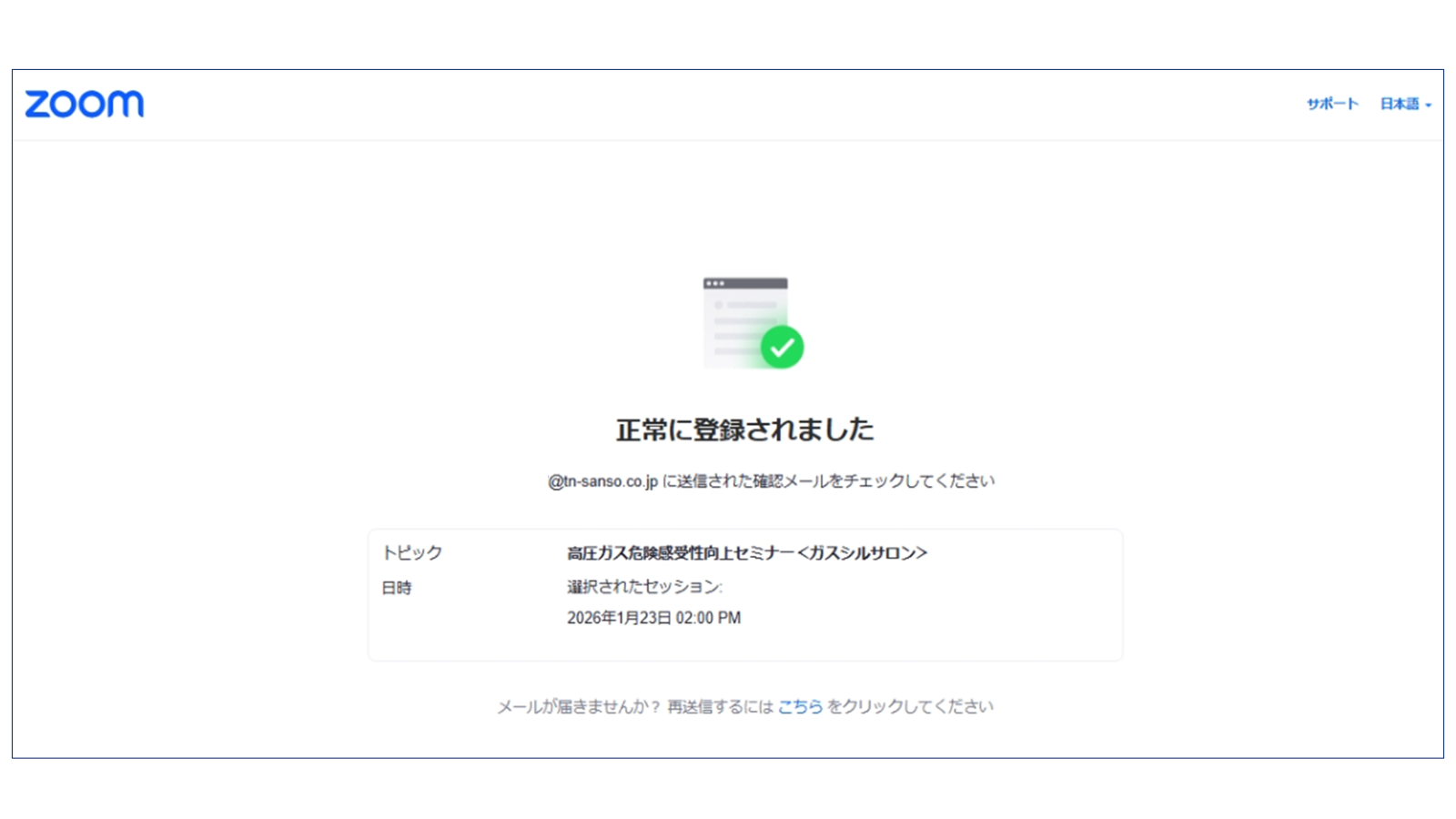1456x819 pixels.
Task: Click the gray header bar of the document icon
Action: coord(746,281)
